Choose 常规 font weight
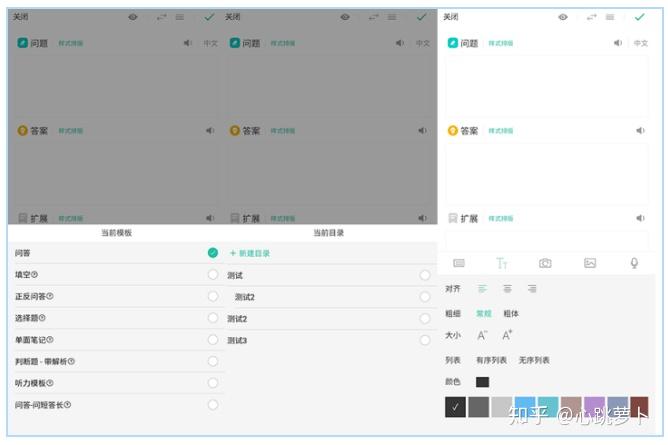 point(484,314)
